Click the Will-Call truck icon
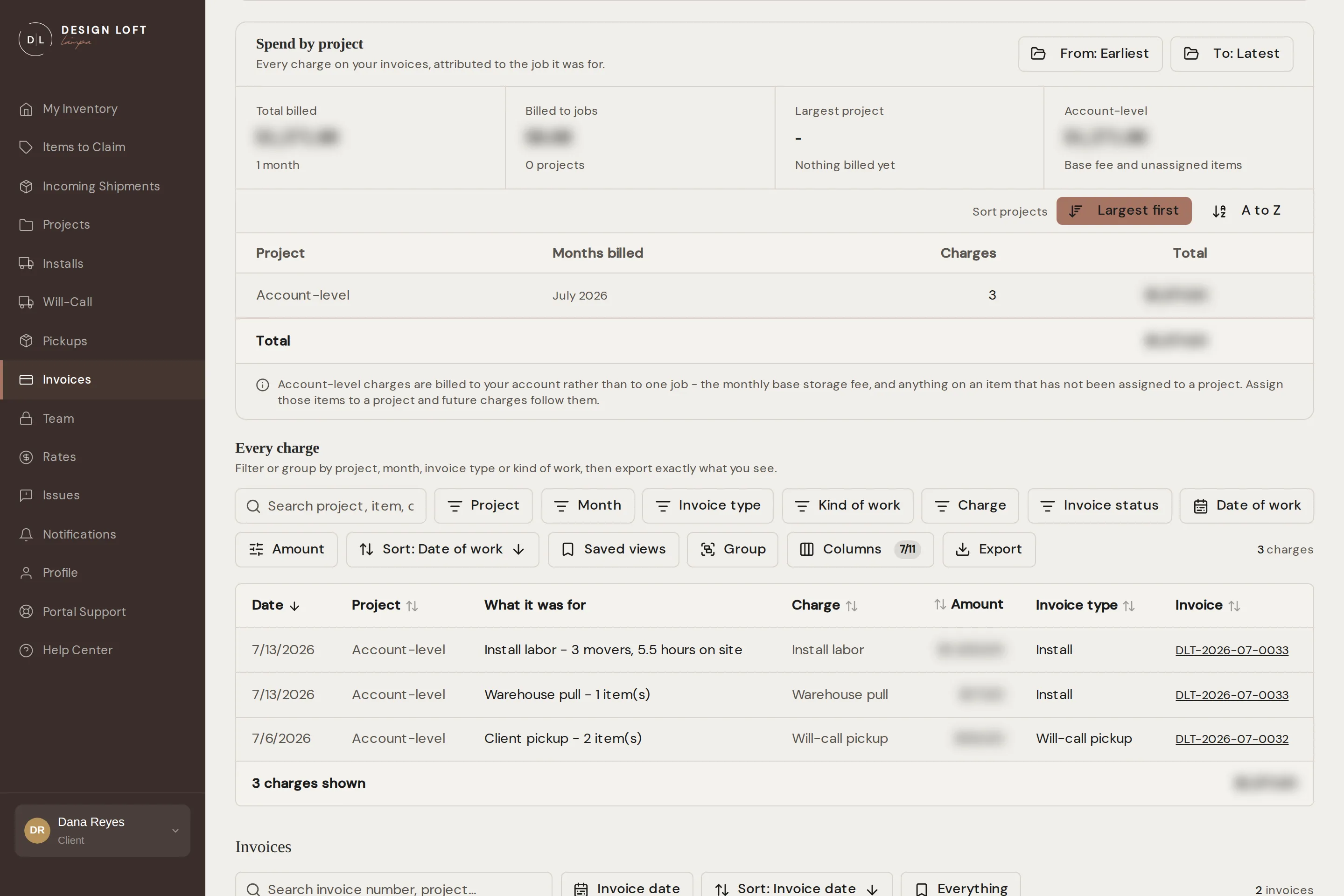1344x896 pixels. coord(26,302)
